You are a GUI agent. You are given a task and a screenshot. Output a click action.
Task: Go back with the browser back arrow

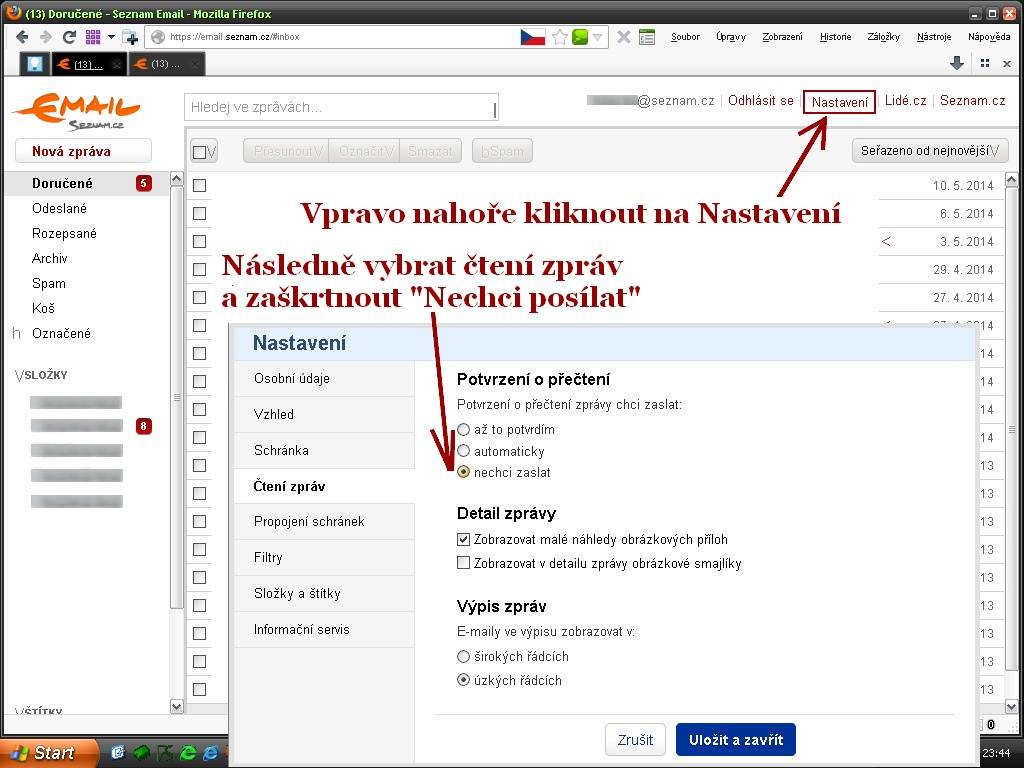coord(22,37)
